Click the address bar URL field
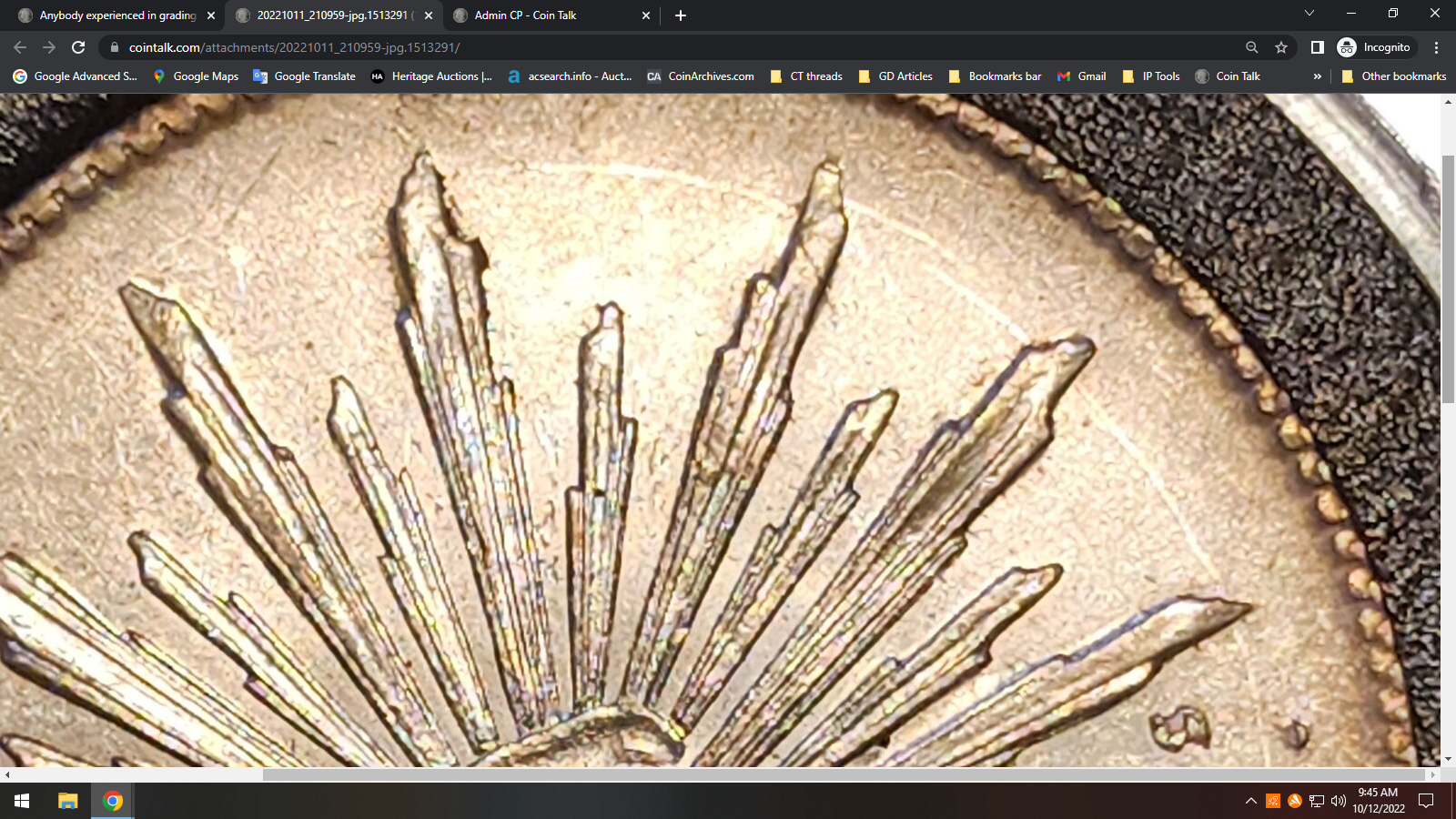The width and height of the screenshot is (1456, 819). tap(673, 47)
